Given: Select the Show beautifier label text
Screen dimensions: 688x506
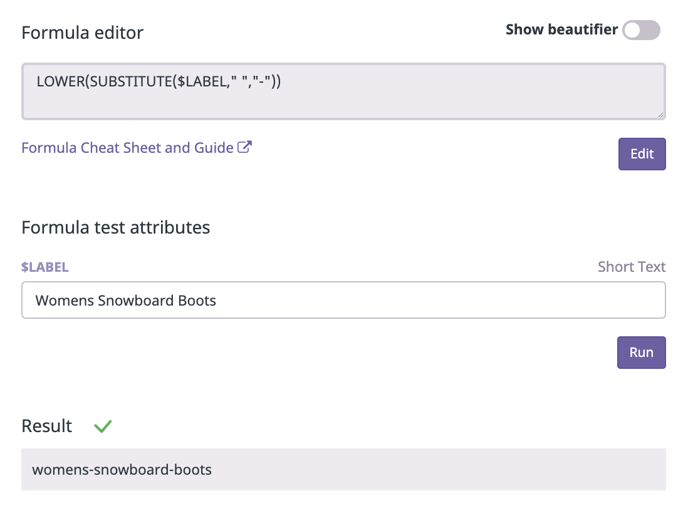Looking at the screenshot, I should [562, 29].
